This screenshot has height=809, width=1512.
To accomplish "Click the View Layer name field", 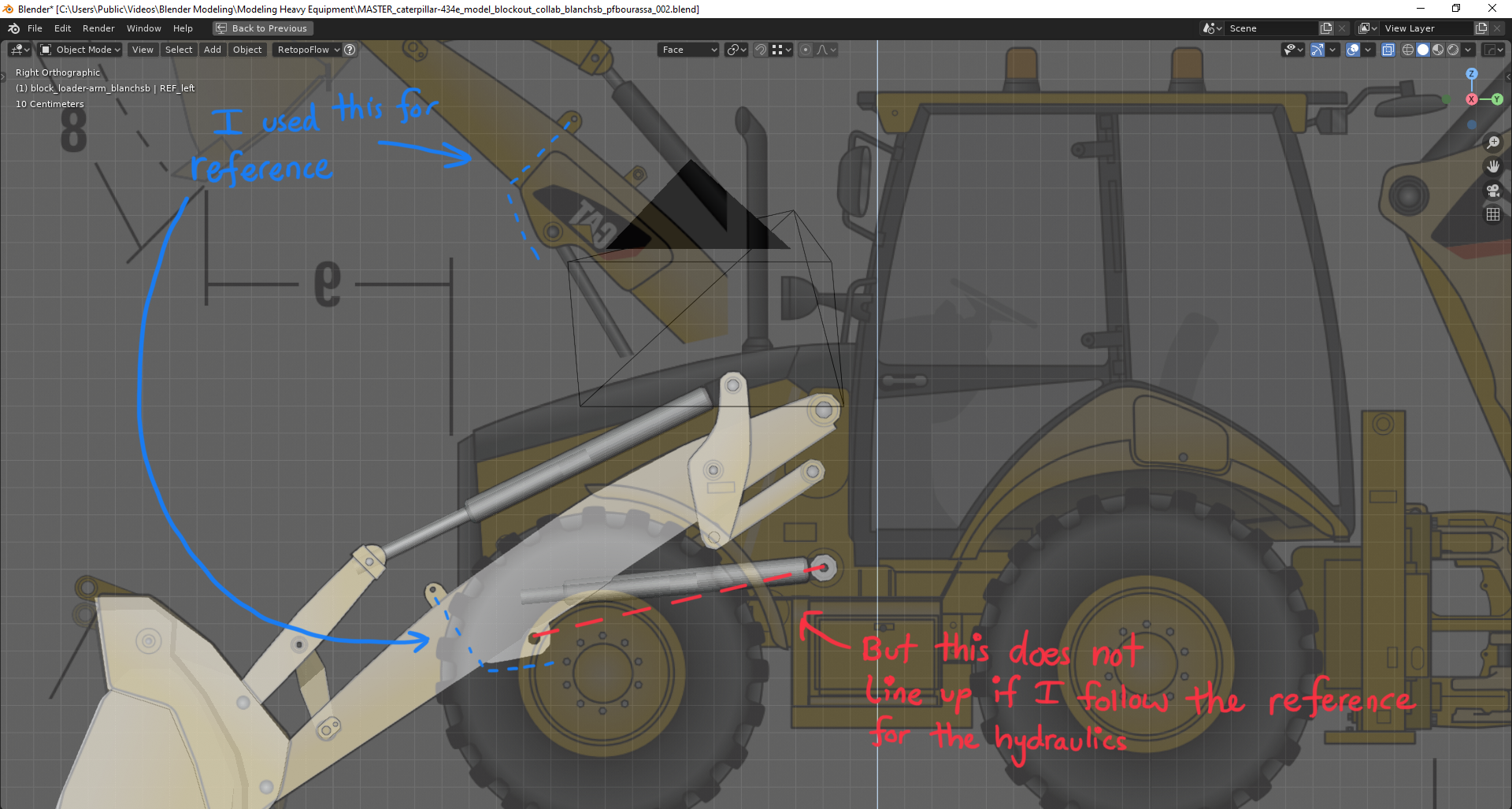I will 1427,28.
